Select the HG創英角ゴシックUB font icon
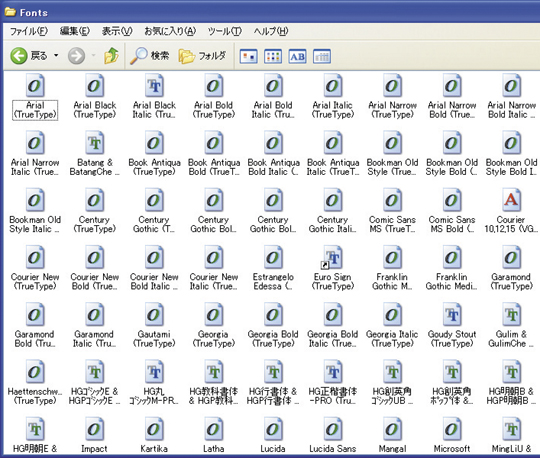 point(392,372)
